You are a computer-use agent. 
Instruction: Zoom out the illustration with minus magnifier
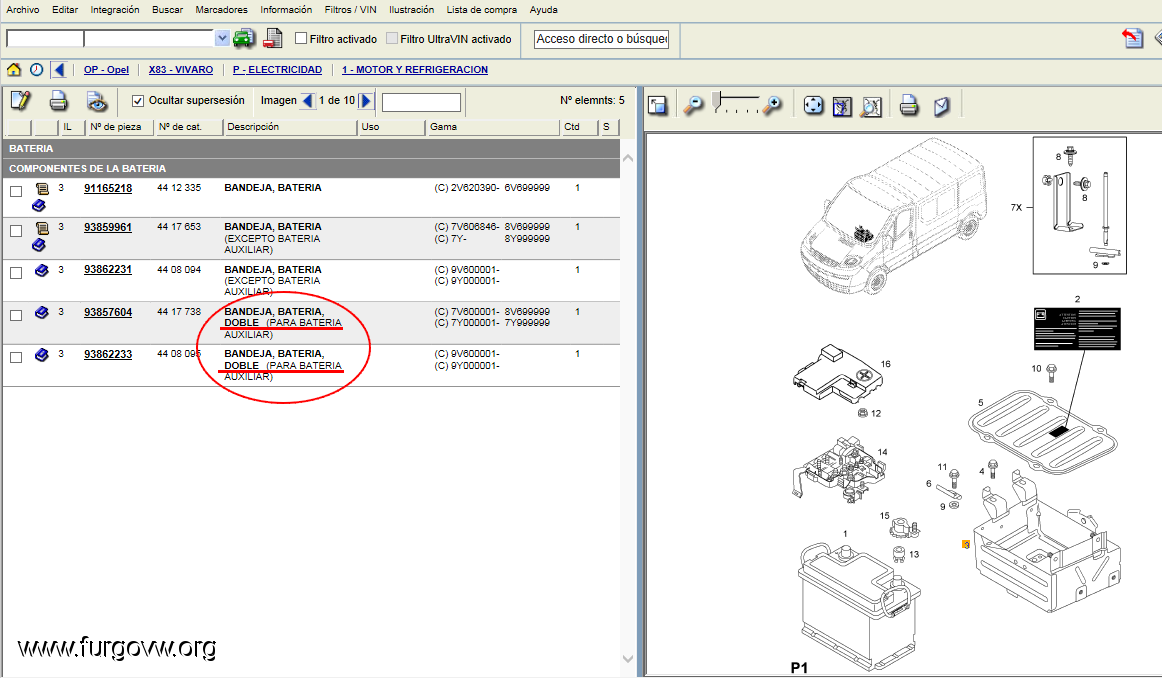[x=693, y=105]
